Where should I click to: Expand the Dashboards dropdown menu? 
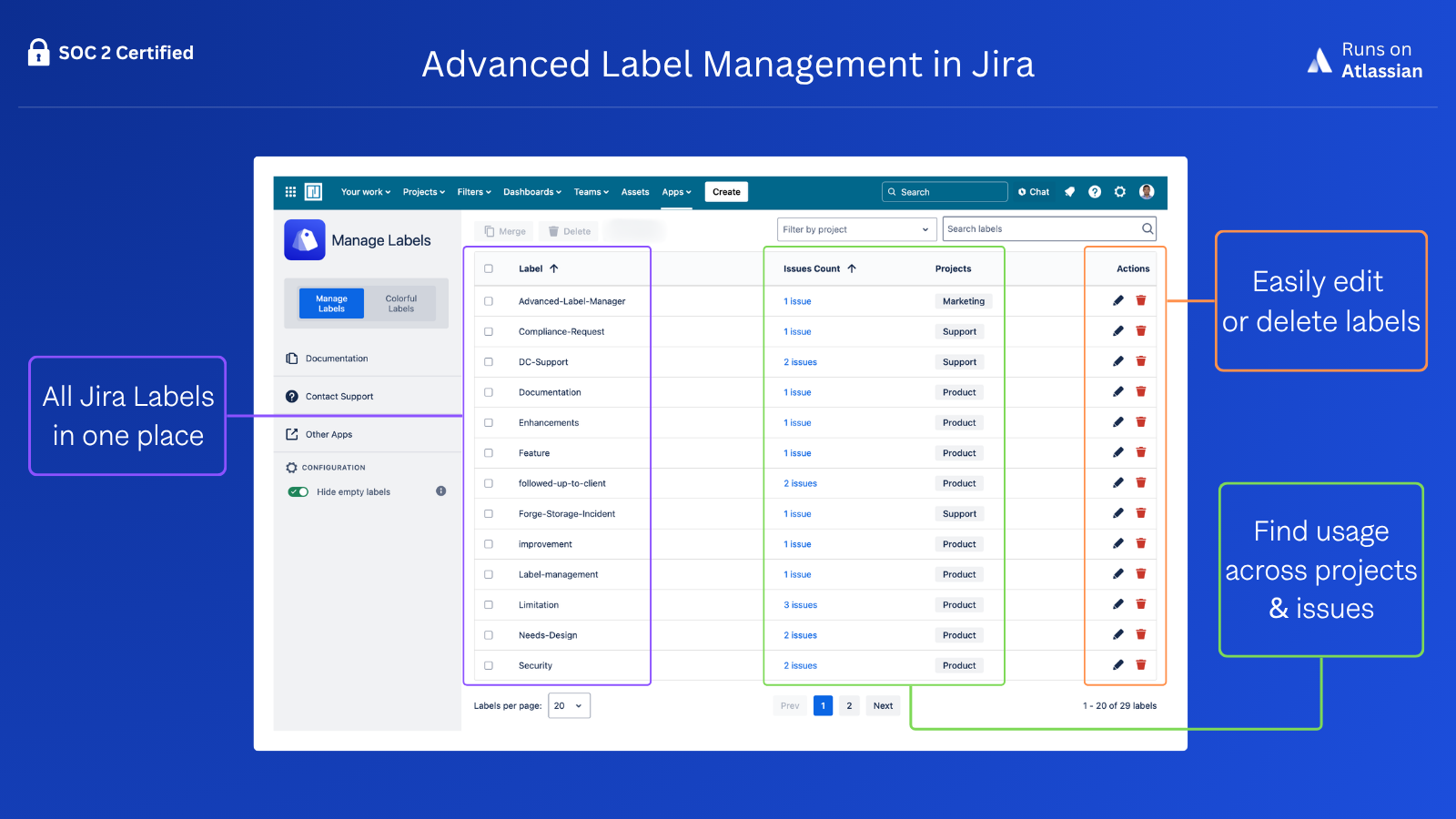pyautogui.click(x=532, y=192)
